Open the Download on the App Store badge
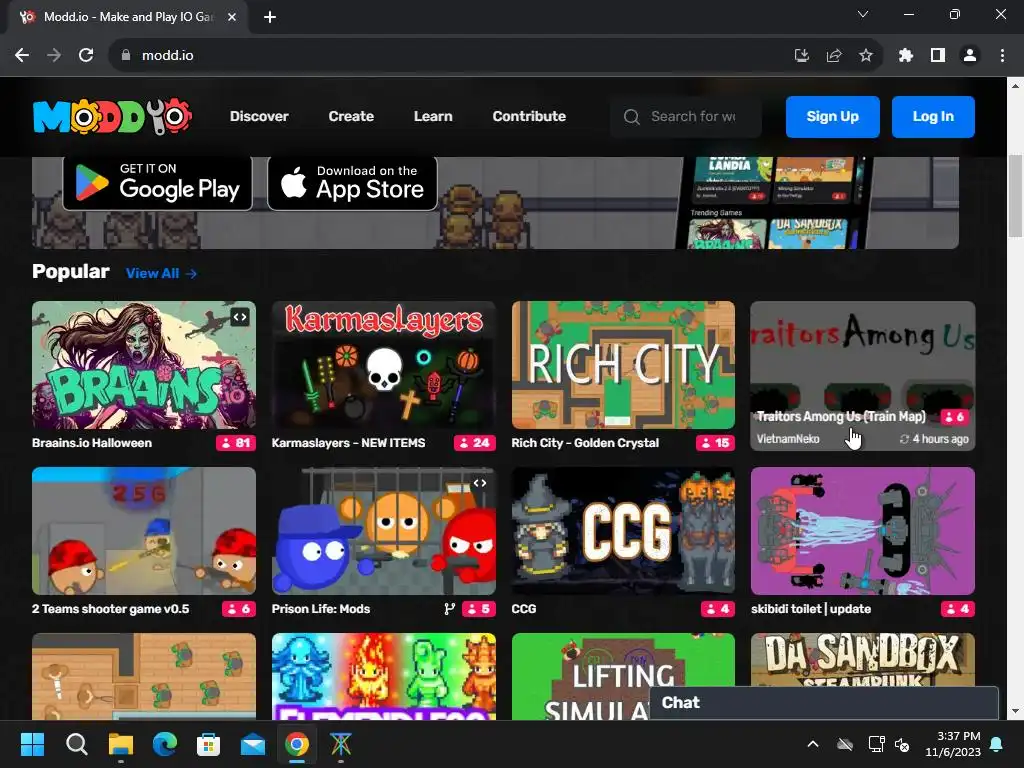1024x768 pixels. [x=353, y=183]
